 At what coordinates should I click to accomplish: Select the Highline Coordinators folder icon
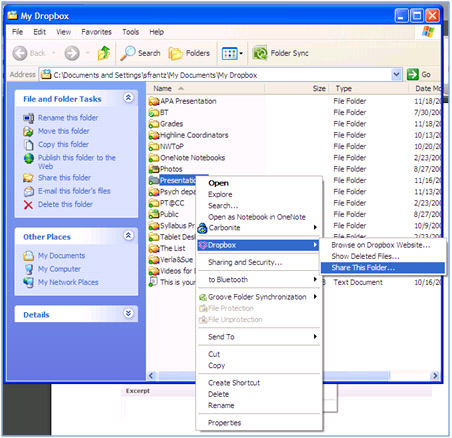[x=154, y=135]
